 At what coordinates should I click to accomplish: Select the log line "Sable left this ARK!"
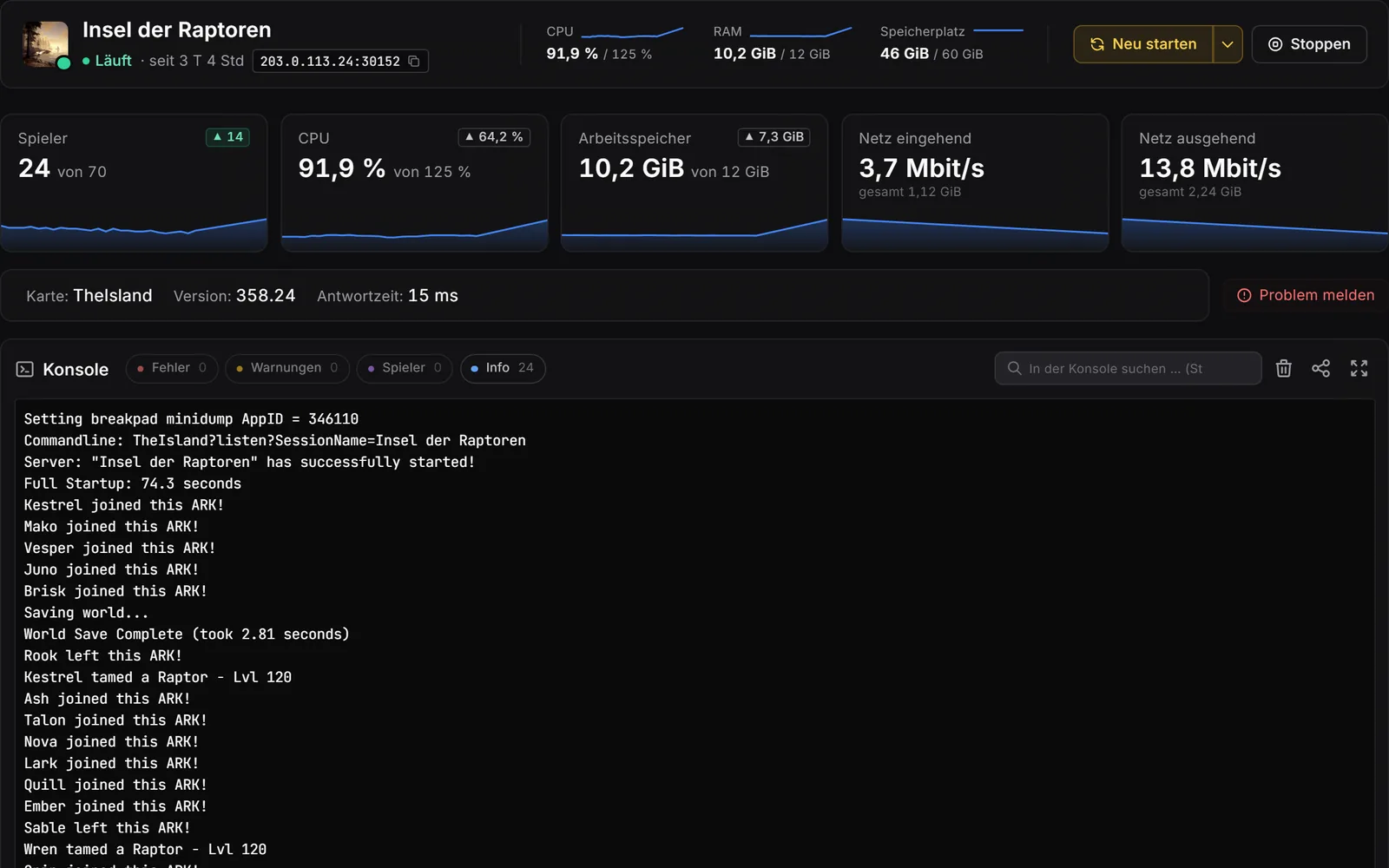click(x=107, y=828)
